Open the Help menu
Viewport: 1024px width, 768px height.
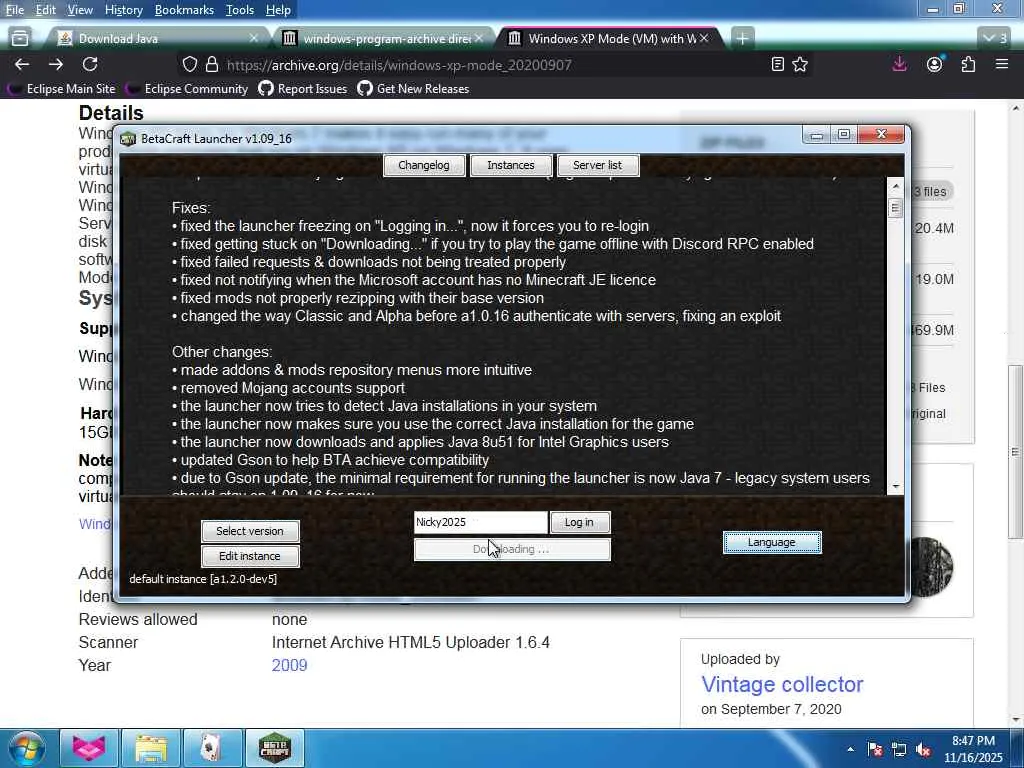pyautogui.click(x=278, y=10)
